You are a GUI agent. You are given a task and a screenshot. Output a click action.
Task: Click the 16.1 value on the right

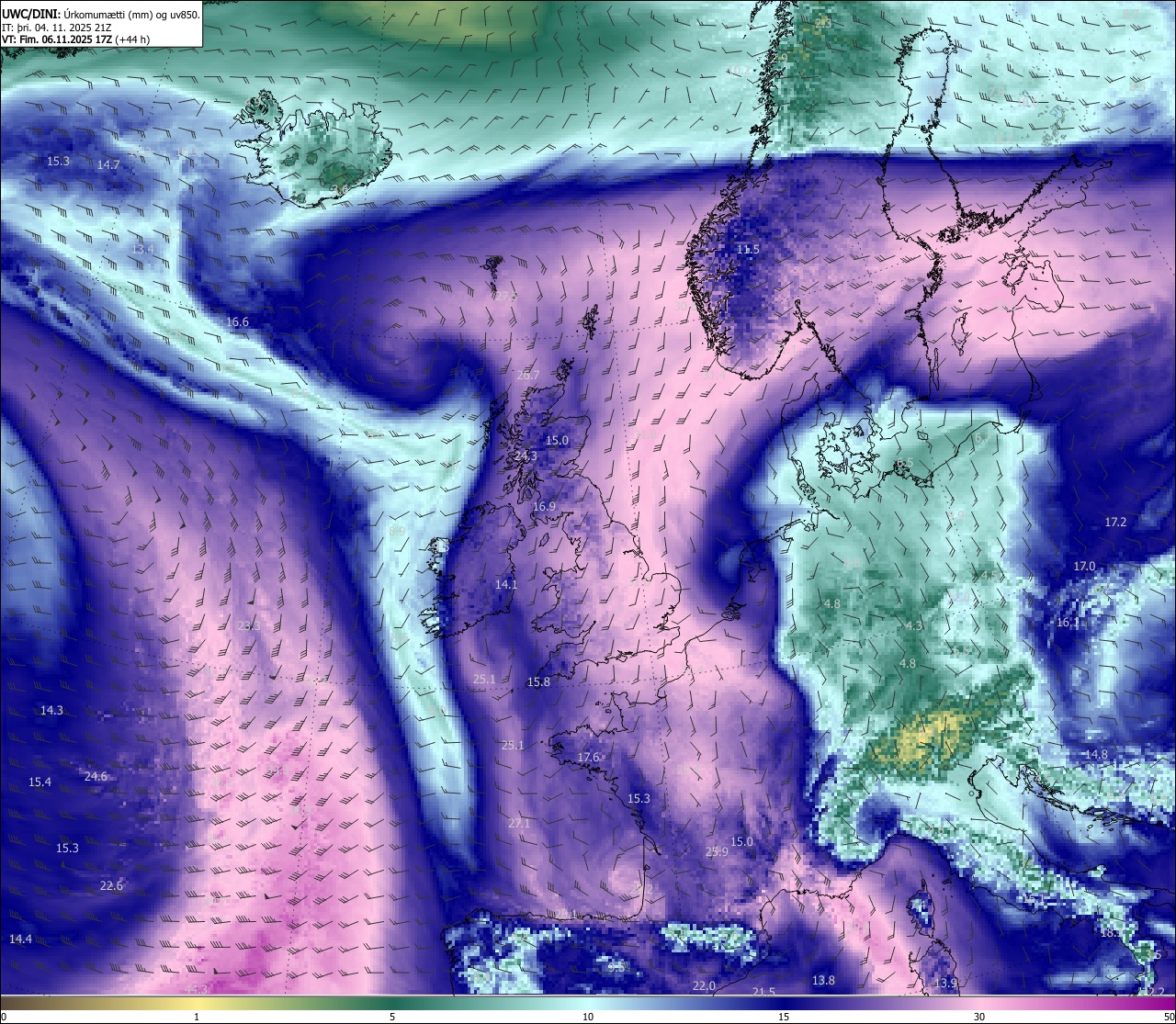pyautogui.click(x=1068, y=623)
